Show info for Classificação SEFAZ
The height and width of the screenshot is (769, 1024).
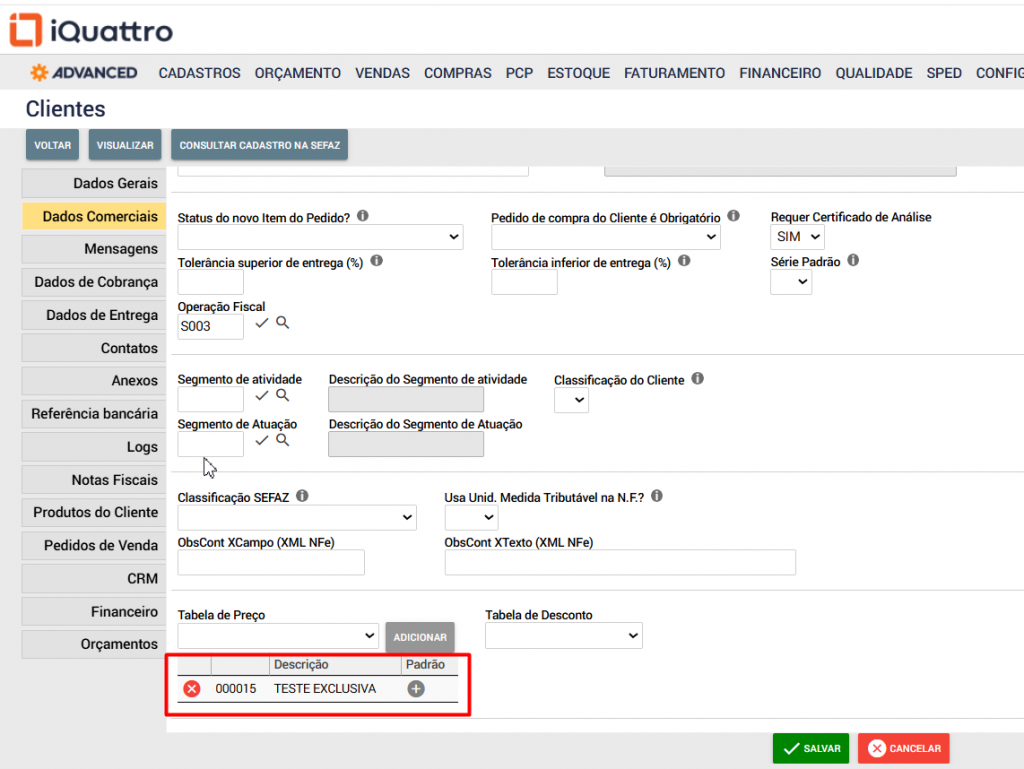[302, 496]
